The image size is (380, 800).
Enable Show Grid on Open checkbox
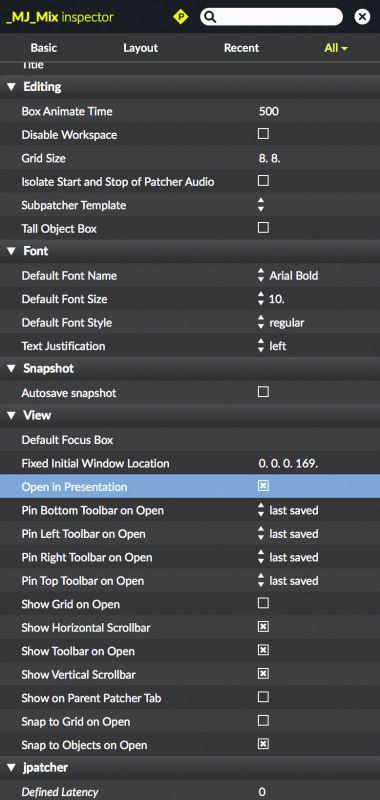click(x=263, y=604)
